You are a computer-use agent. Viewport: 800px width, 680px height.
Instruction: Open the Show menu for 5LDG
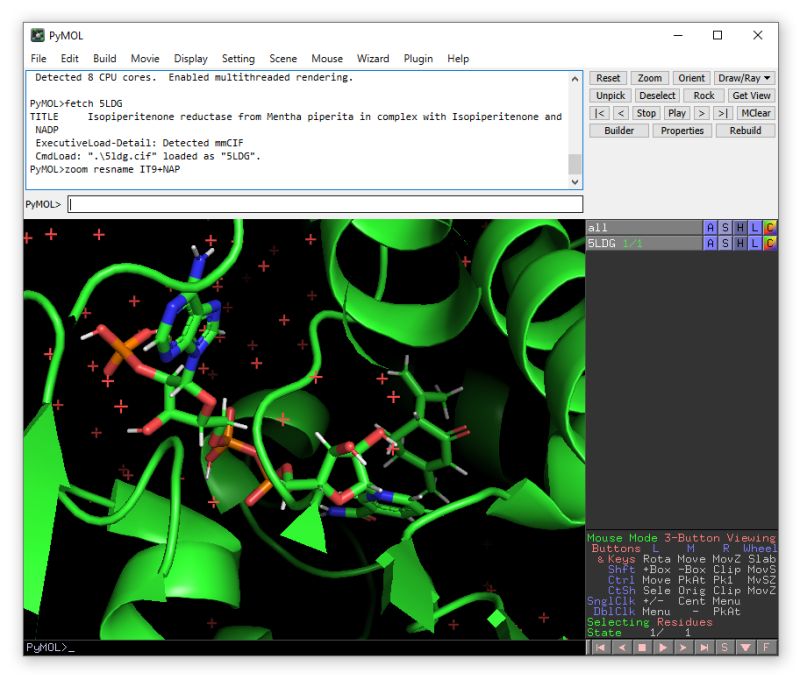[x=725, y=243]
